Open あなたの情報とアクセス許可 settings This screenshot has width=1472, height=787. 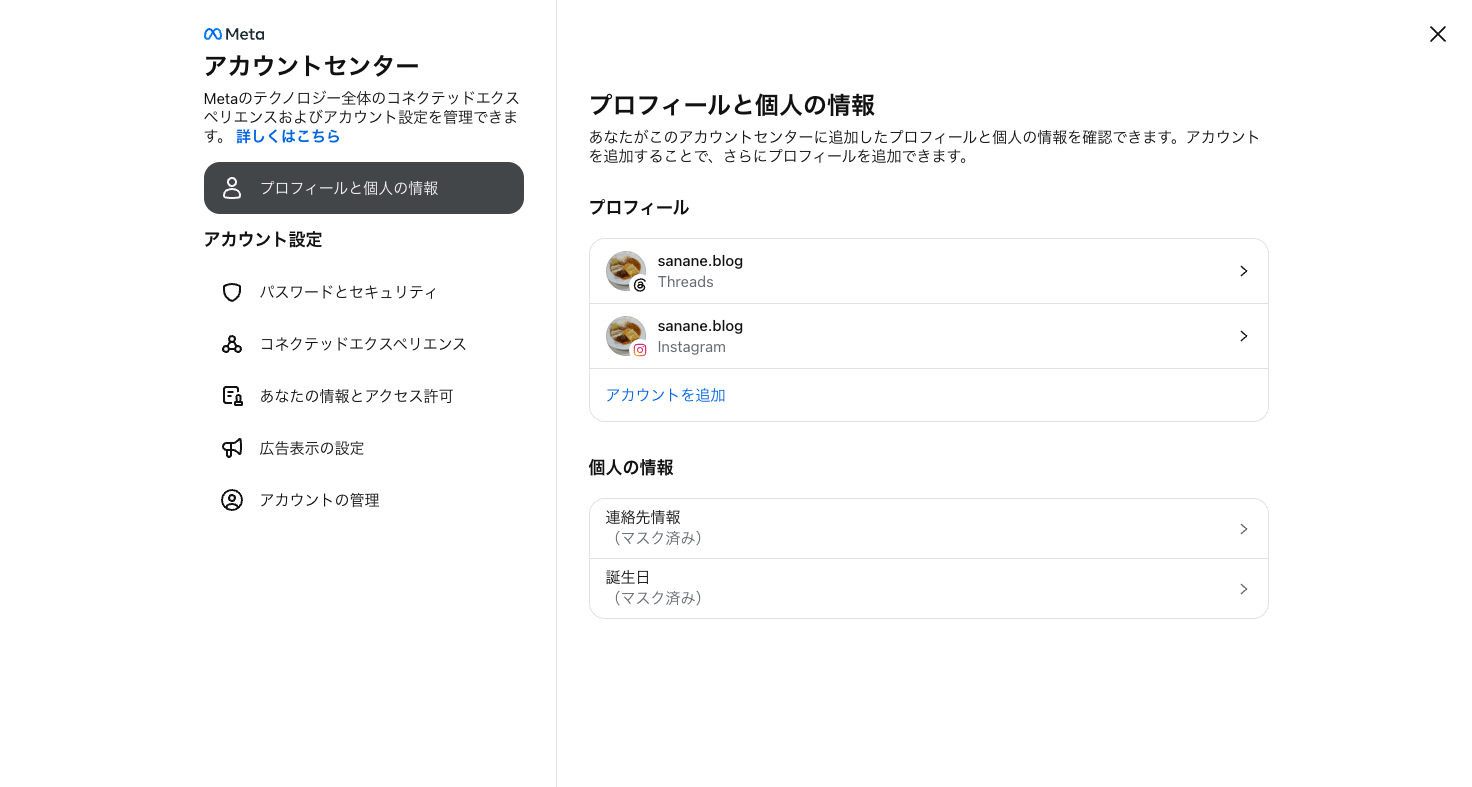coord(364,396)
